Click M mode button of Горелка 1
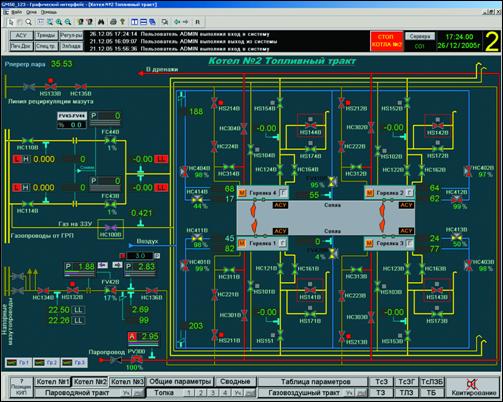This screenshot has height=402, width=503. coord(242,244)
